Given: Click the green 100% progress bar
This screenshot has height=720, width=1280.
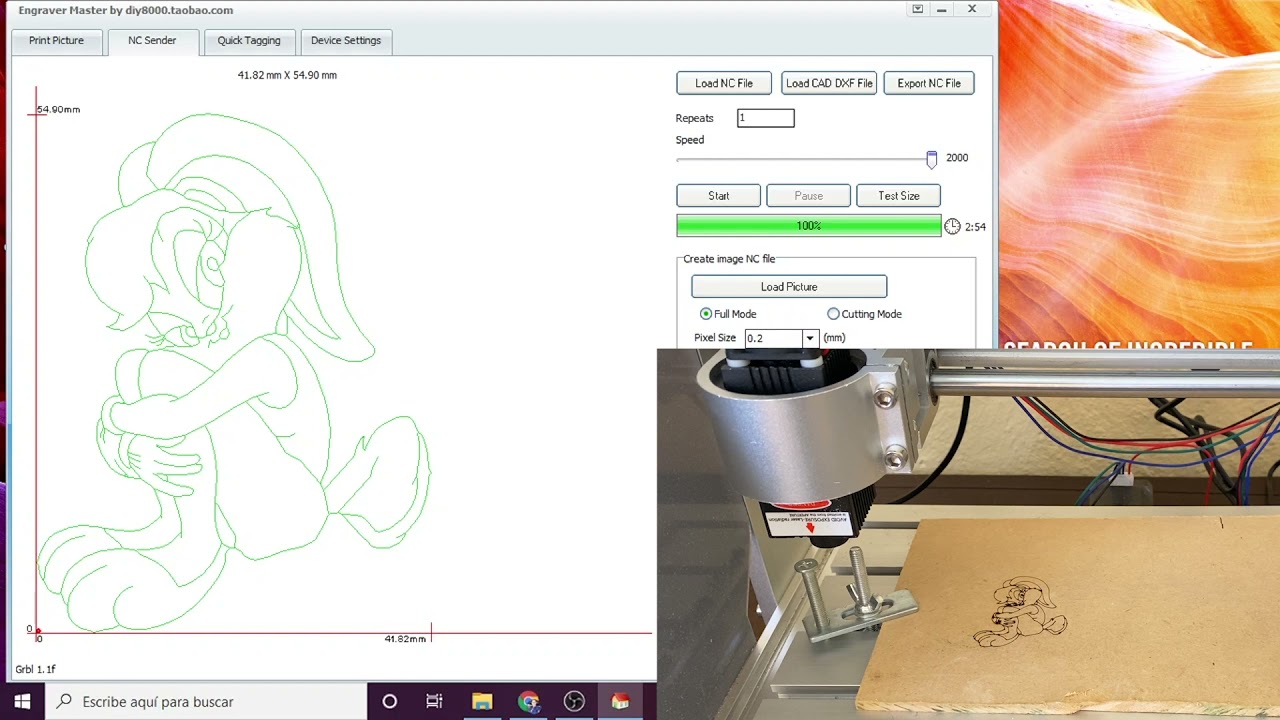Looking at the screenshot, I should click(808, 226).
